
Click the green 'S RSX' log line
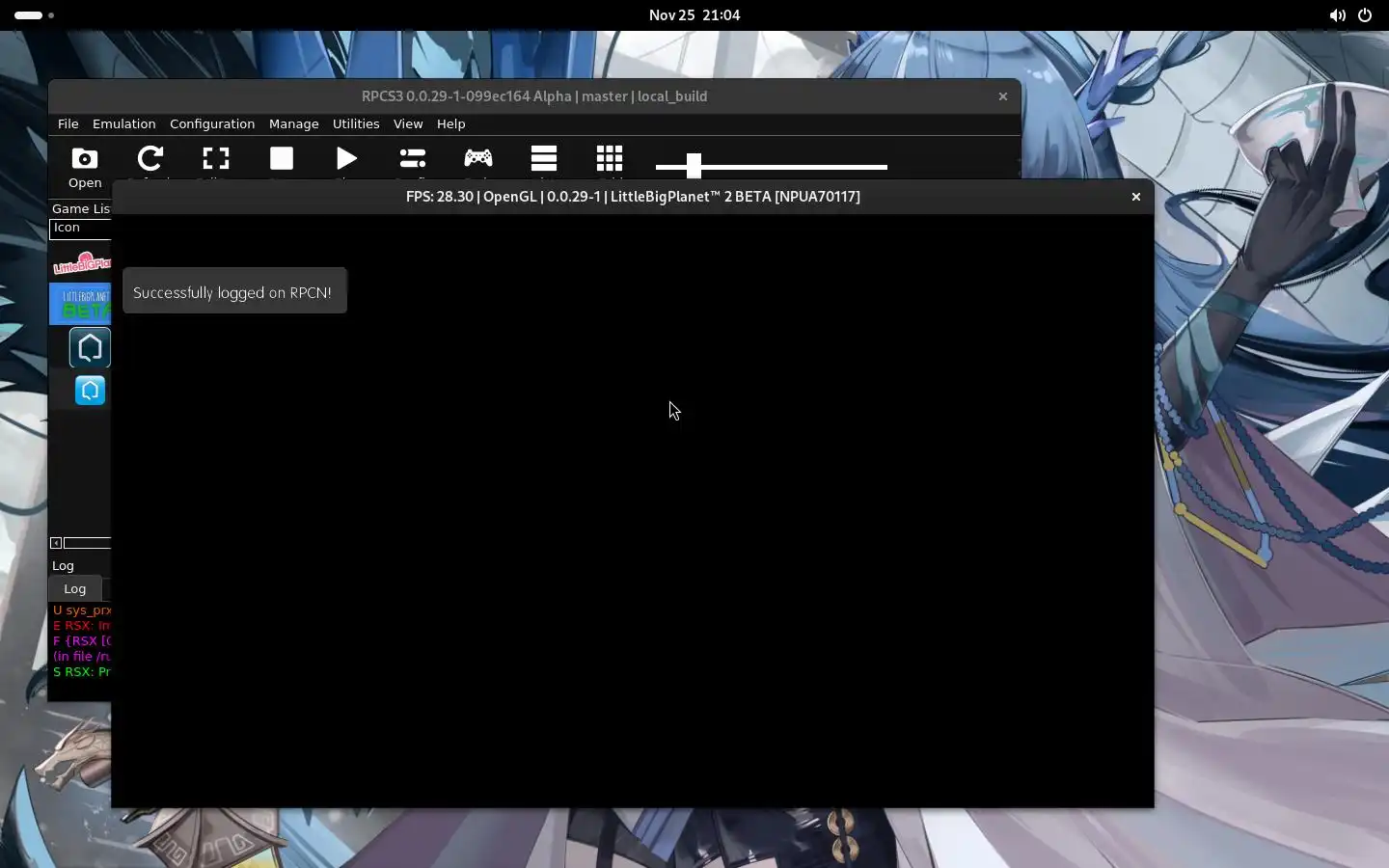(x=81, y=672)
